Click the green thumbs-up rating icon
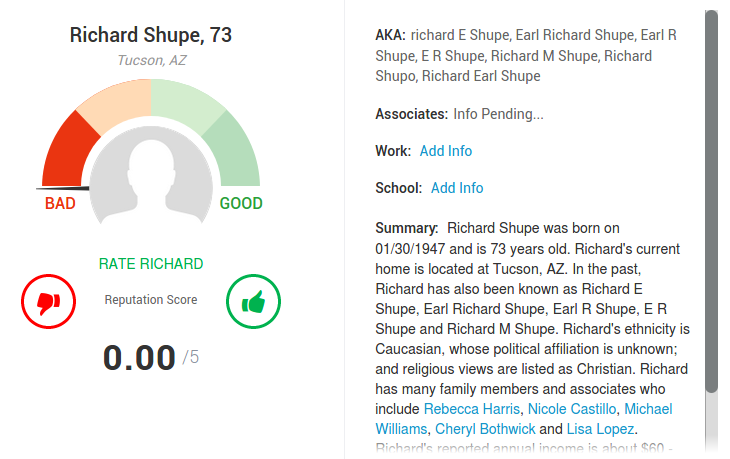The width and height of the screenshot is (730, 459). pos(253,300)
